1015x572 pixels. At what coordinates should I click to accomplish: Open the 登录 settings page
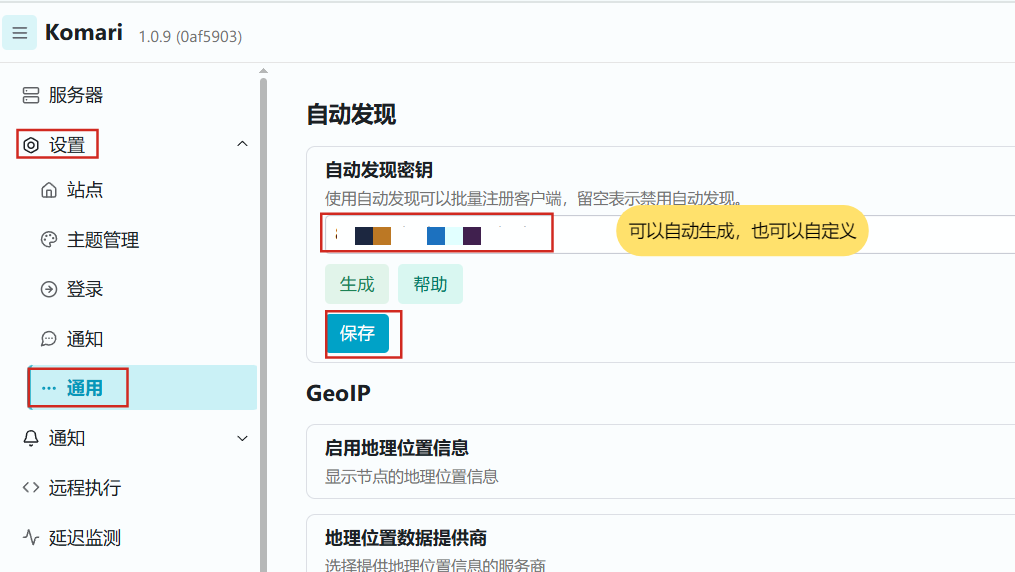pos(85,289)
